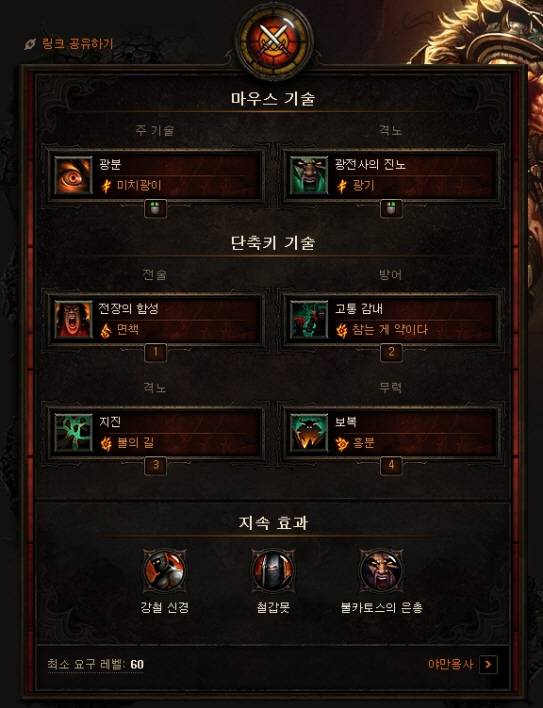Open the 야만용사 class link
Image resolution: width=543 pixels, height=708 pixels.
tap(450, 664)
